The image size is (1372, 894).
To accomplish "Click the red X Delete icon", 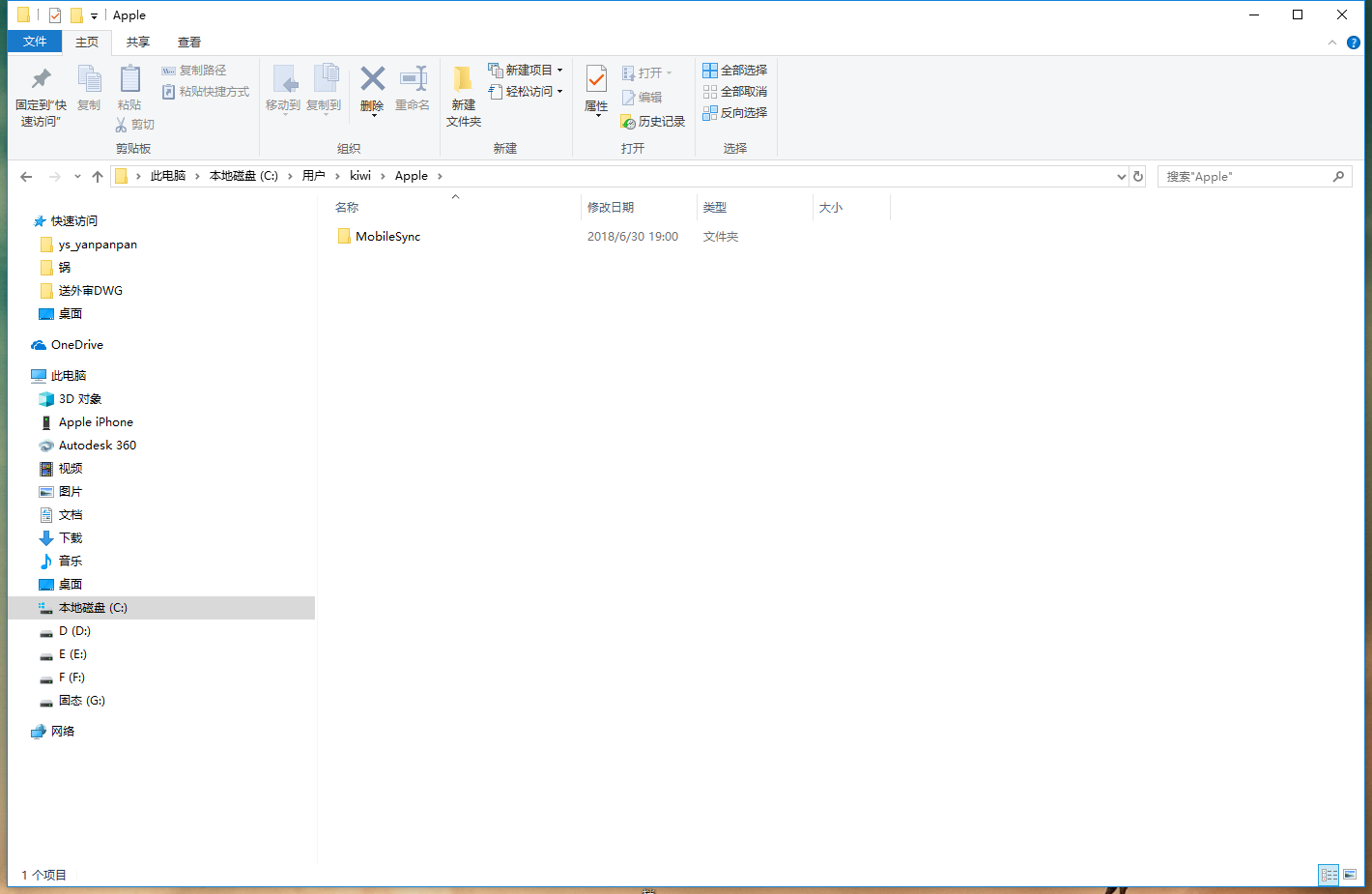I will click(372, 78).
